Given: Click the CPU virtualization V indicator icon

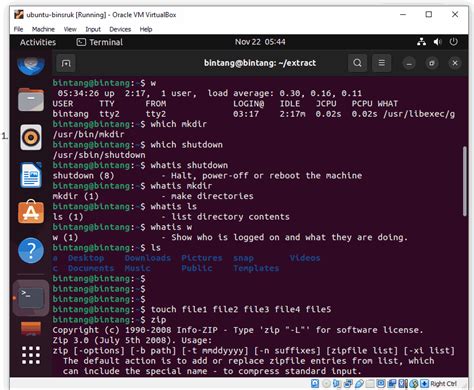Looking at the screenshot, I should click(402, 384).
